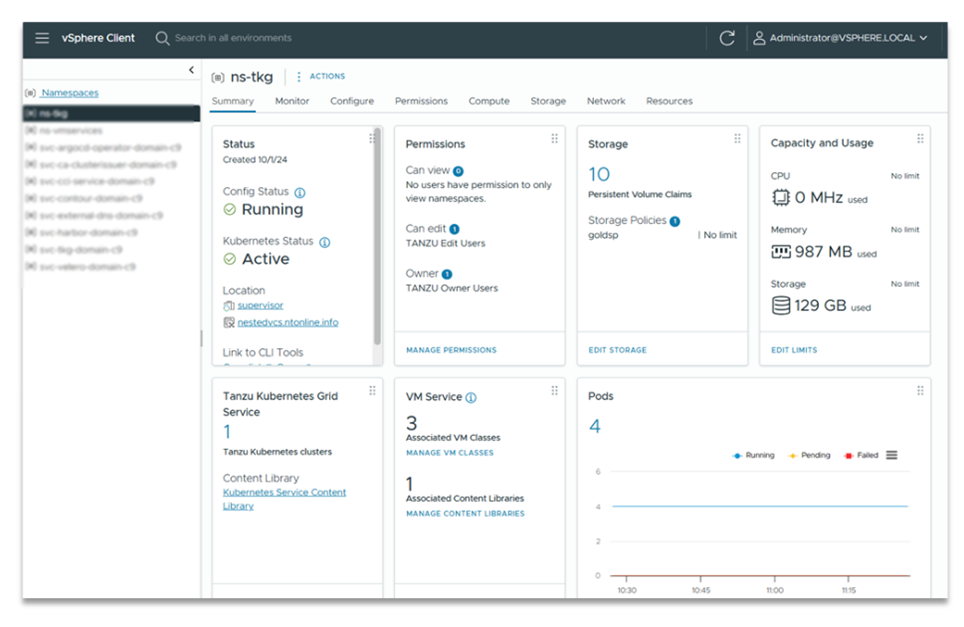Switch to the Network tab
964x627 pixels.
click(606, 101)
